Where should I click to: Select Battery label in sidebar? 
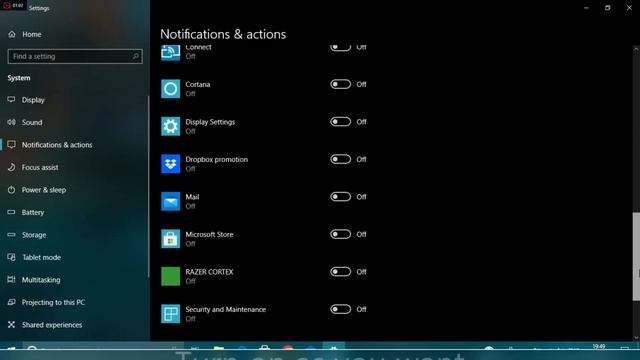tap(33, 213)
